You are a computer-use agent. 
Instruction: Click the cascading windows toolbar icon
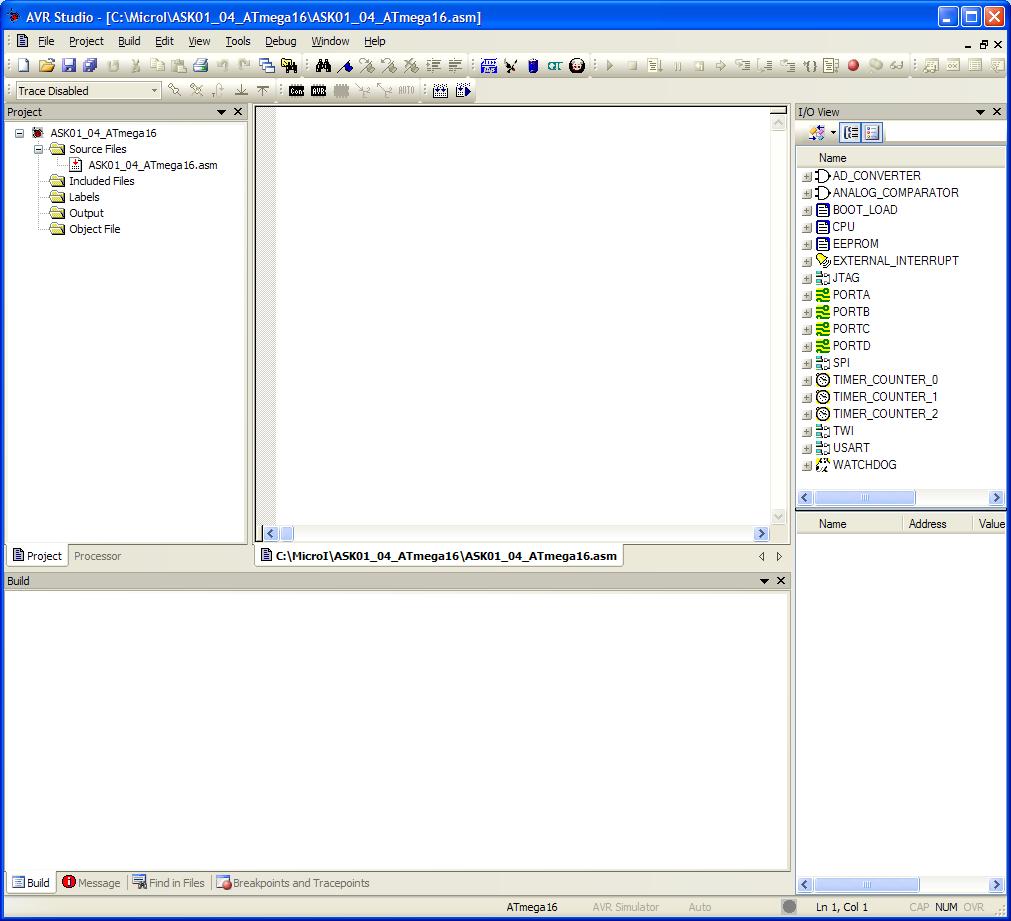(x=266, y=65)
